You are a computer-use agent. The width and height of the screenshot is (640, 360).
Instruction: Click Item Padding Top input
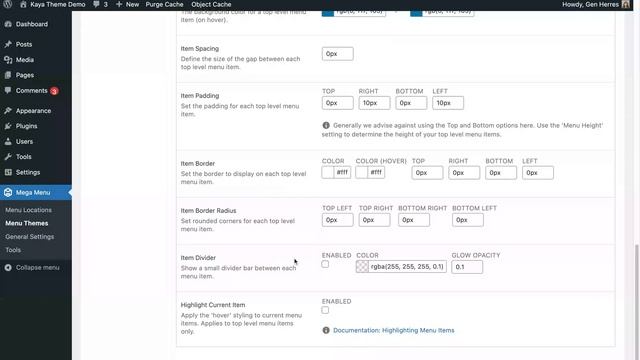pyautogui.click(x=338, y=103)
